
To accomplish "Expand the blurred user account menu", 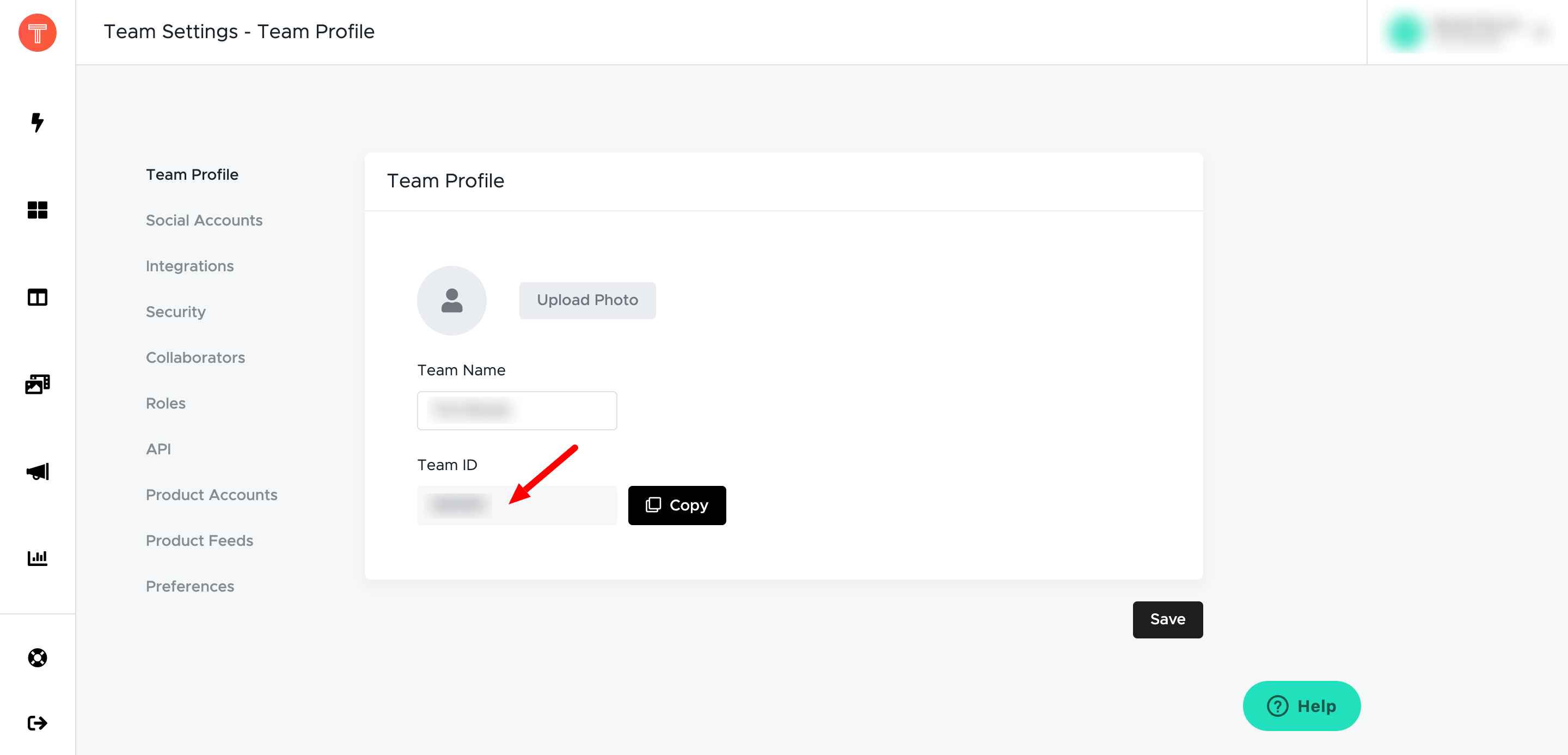I will 1467,32.
